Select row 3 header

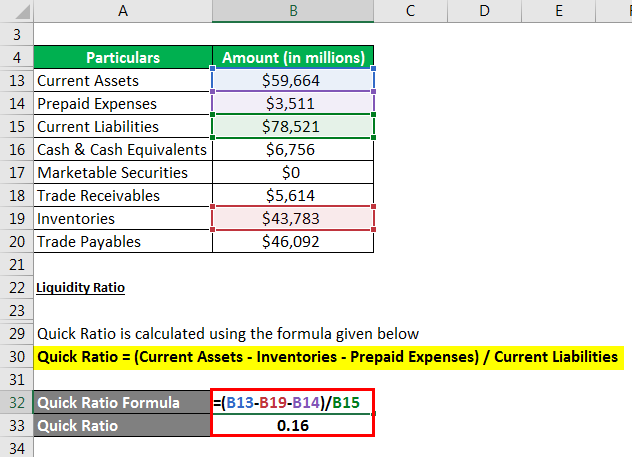17,34
